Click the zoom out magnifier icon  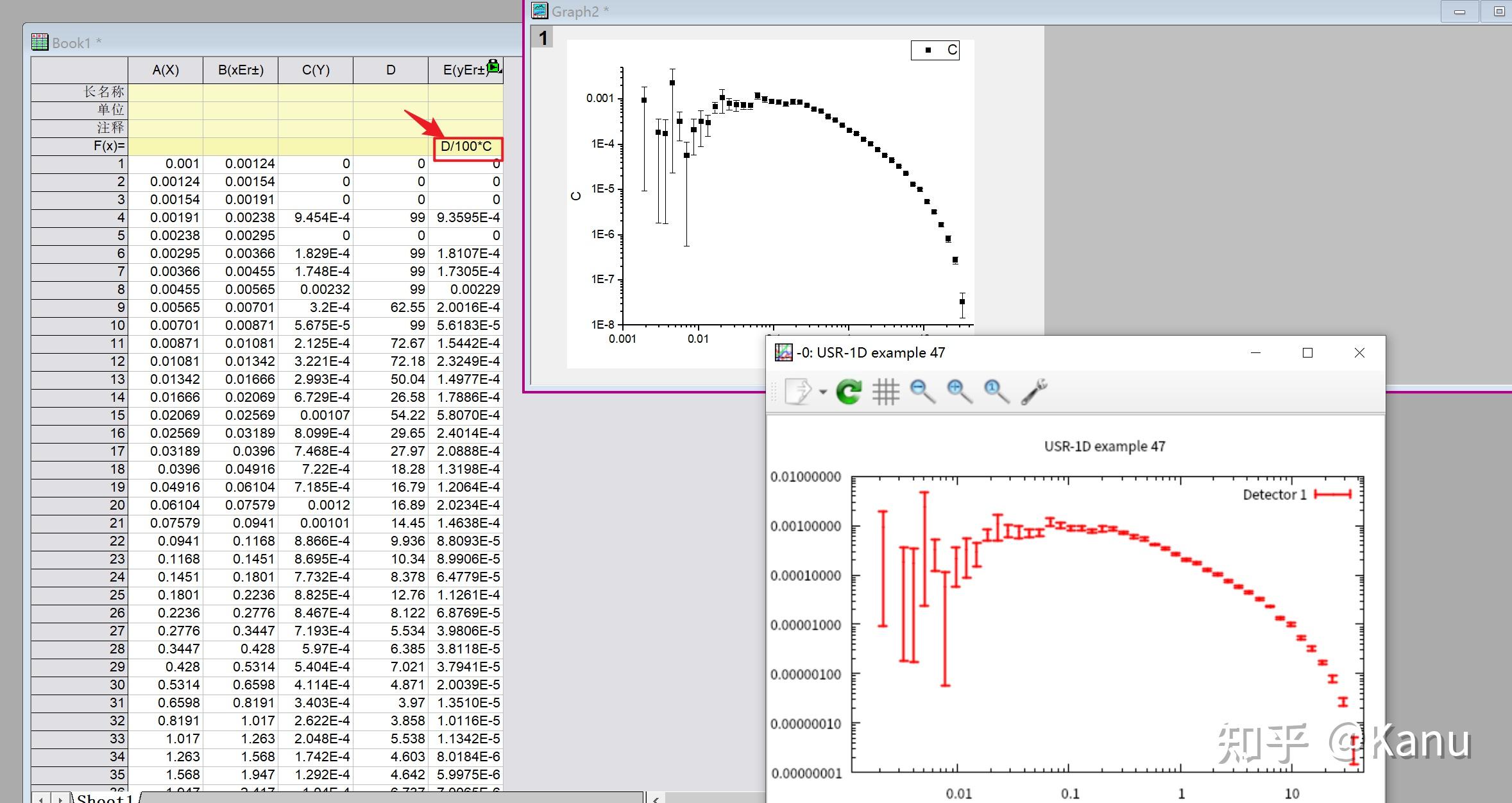coord(922,391)
